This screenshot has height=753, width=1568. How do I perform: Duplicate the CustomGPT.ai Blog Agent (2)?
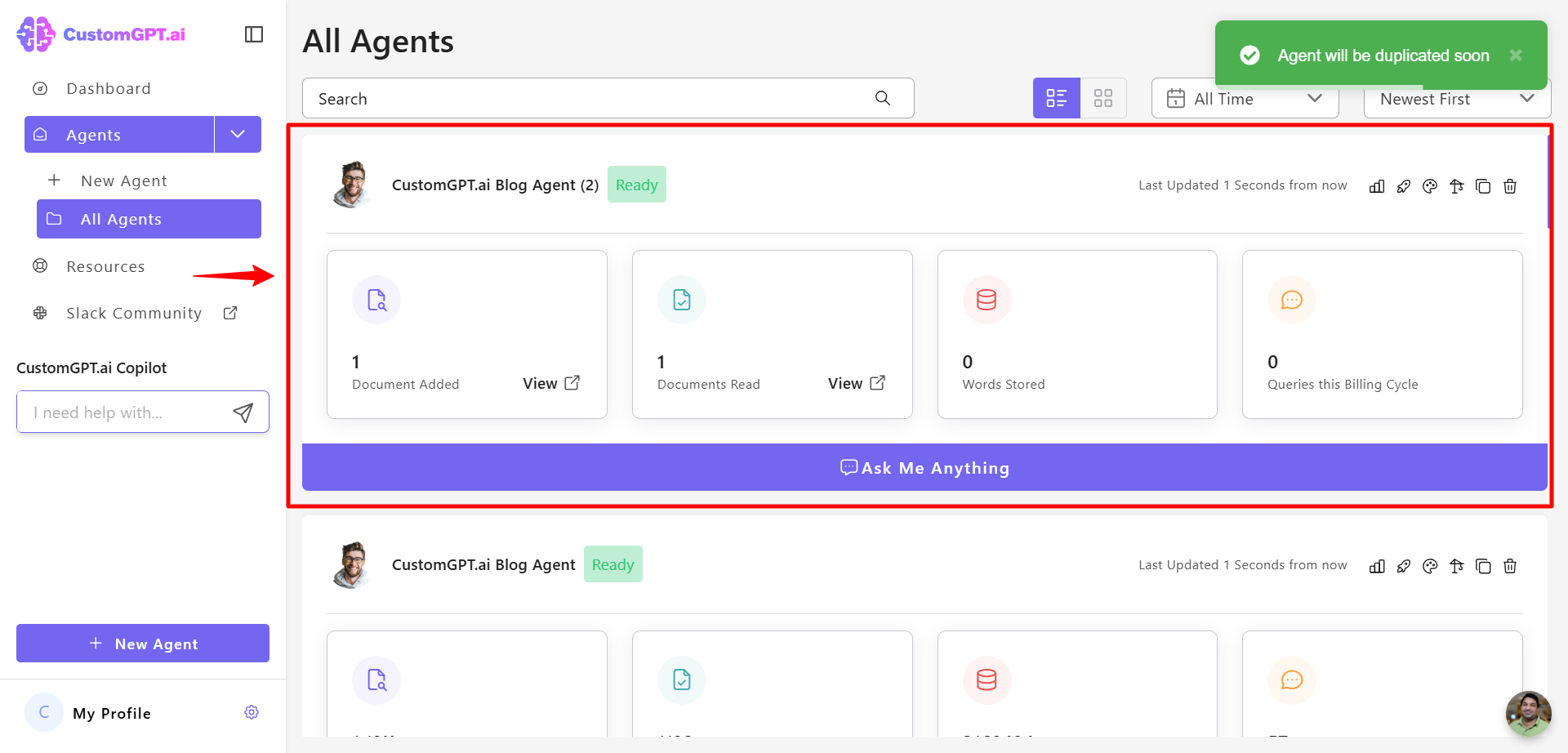1483,186
